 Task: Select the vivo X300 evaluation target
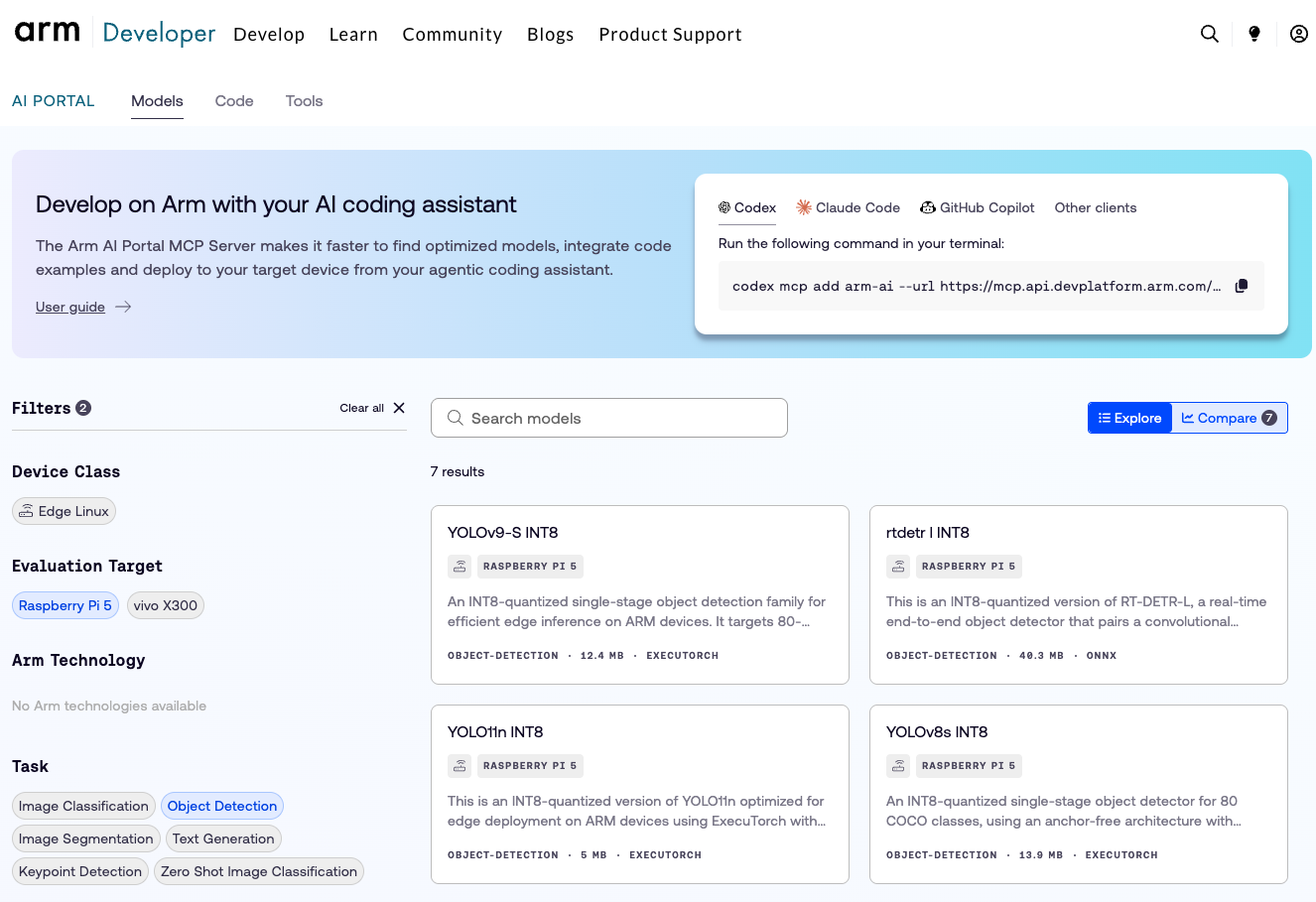(166, 605)
